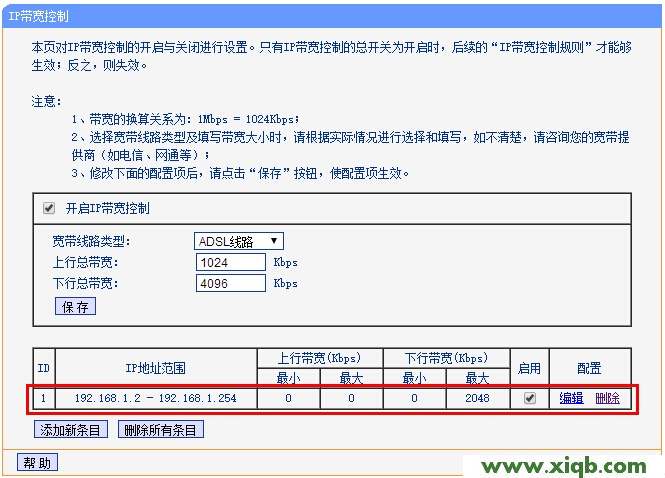
Task: Click the 删除 link for rule 1
Action: [607, 398]
